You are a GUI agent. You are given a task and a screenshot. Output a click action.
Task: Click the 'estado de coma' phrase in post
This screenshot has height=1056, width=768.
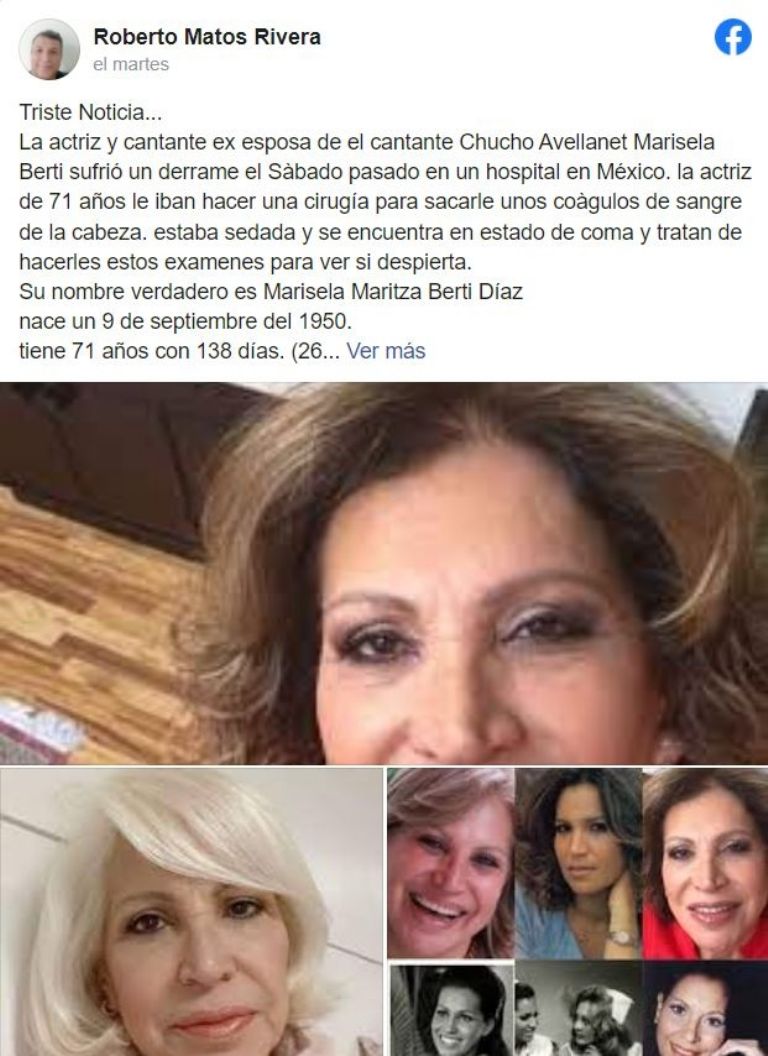(556, 232)
